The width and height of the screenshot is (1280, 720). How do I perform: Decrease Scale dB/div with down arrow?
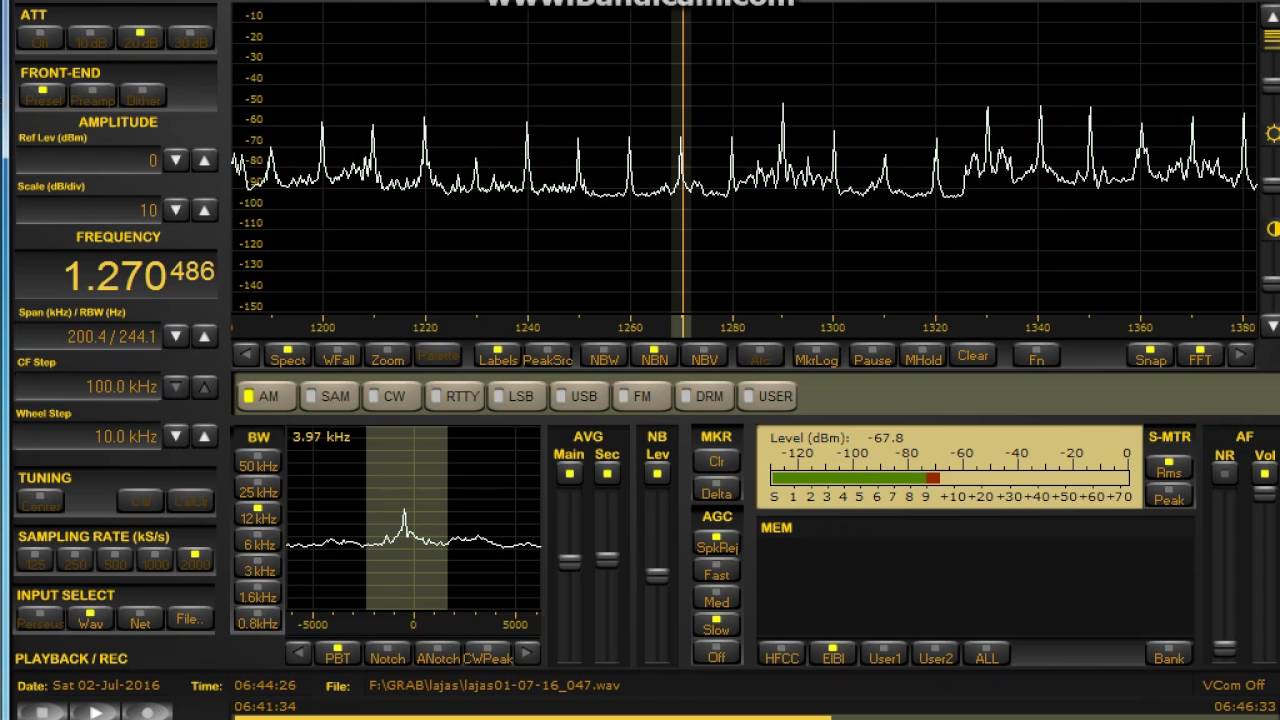point(176,210)
